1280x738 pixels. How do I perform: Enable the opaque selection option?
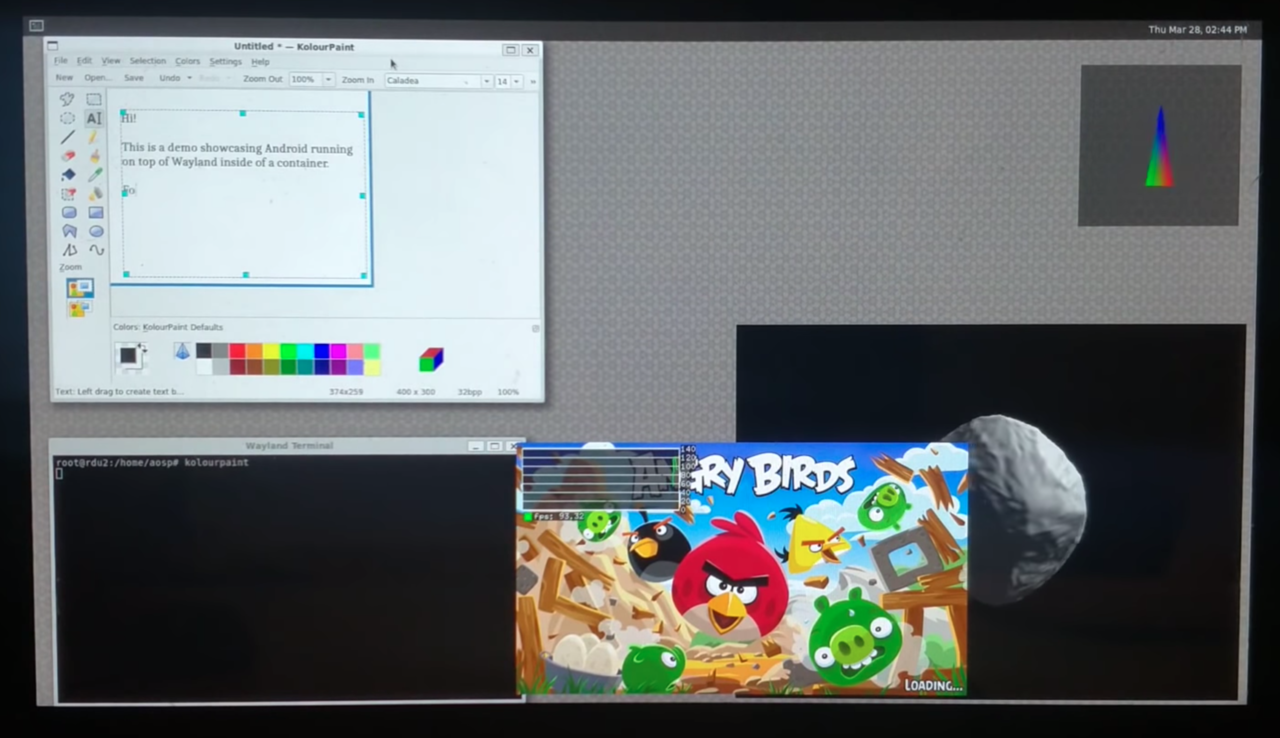point(80,288)
